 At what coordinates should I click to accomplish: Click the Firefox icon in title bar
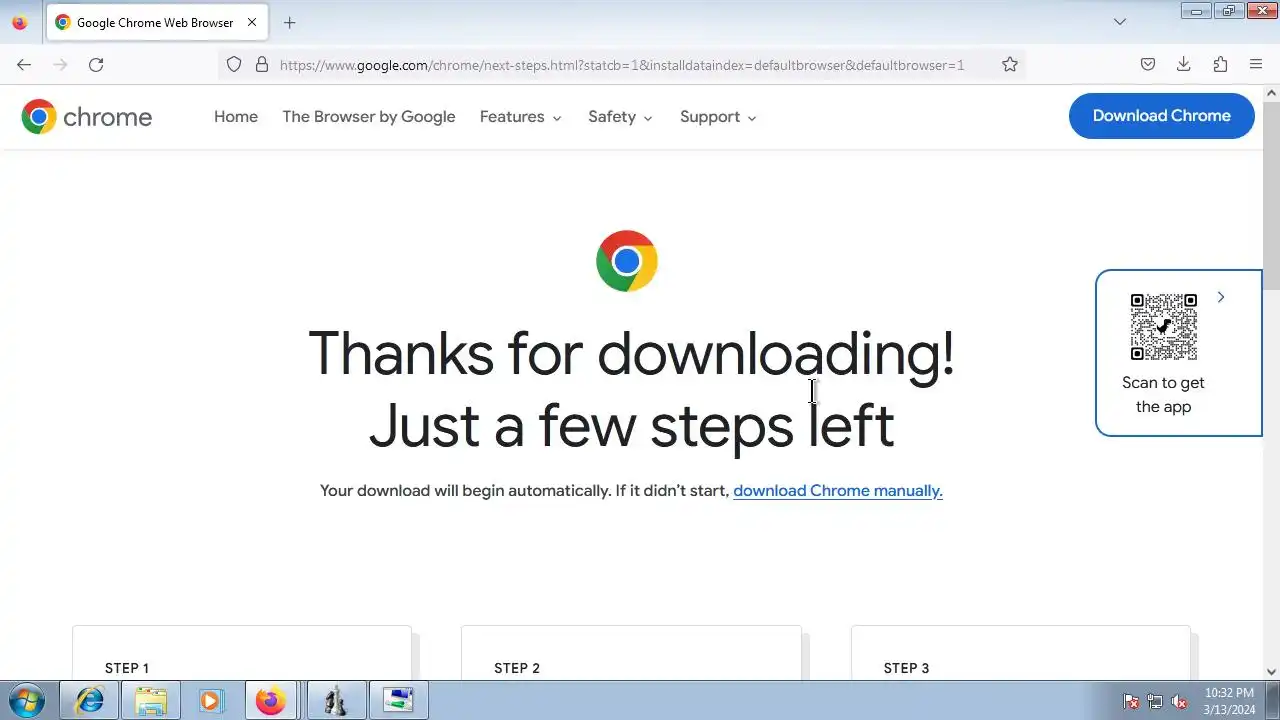pos(20,22)
